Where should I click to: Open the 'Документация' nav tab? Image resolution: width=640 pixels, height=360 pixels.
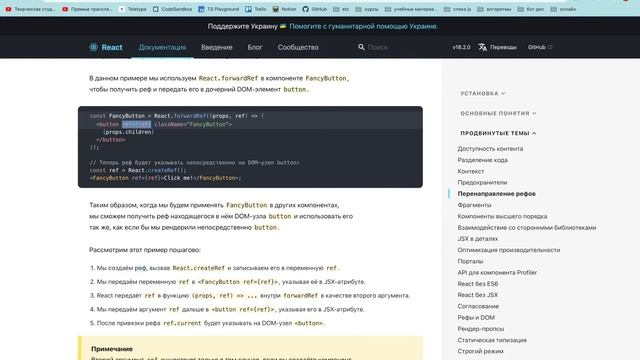(162, 47)
